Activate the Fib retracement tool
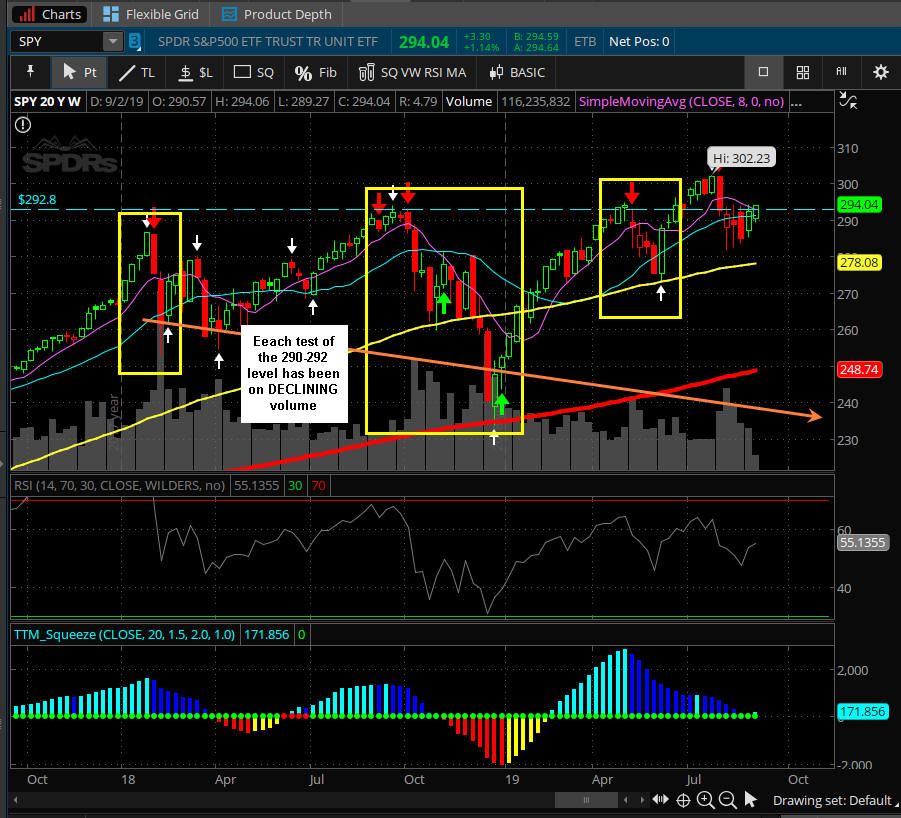Screen dimensions: 901x818 (316, 72)
